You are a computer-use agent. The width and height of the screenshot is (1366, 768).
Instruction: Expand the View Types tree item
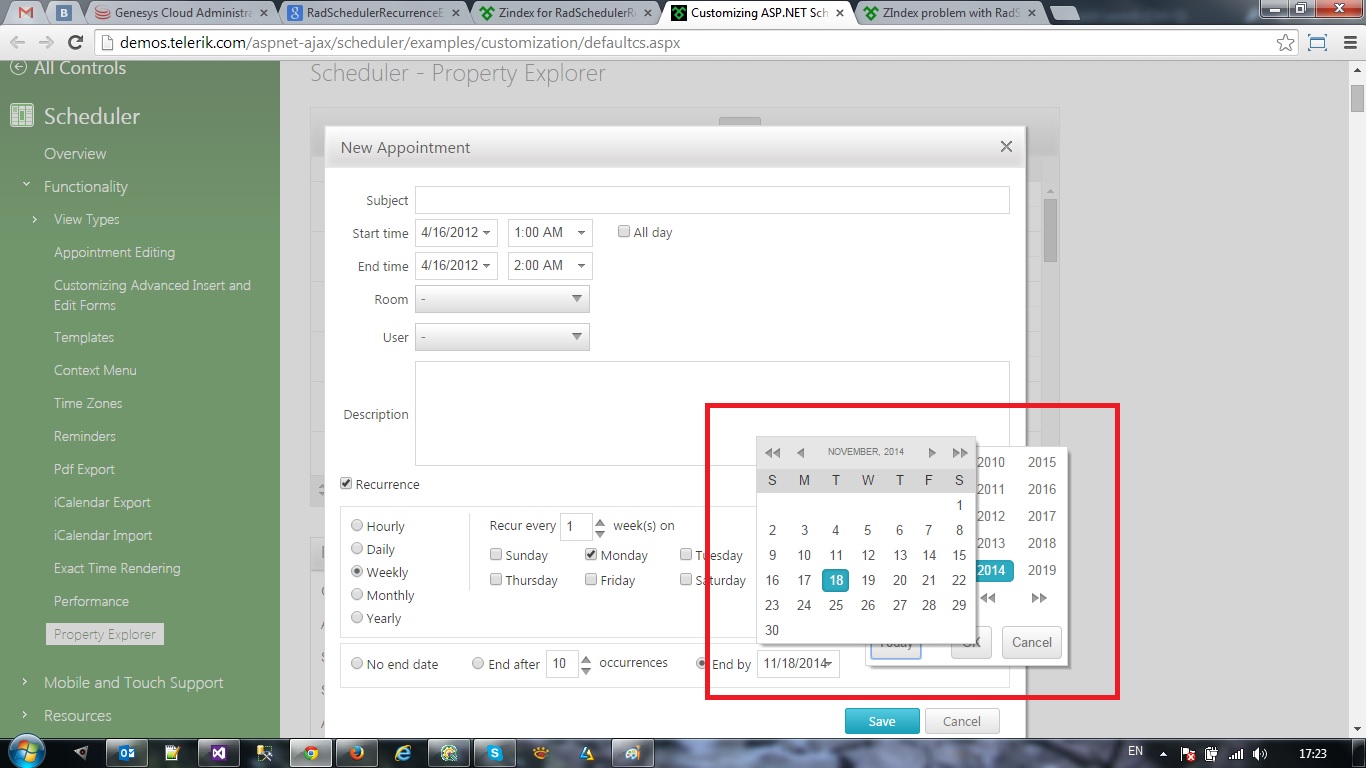pos(35,219)
